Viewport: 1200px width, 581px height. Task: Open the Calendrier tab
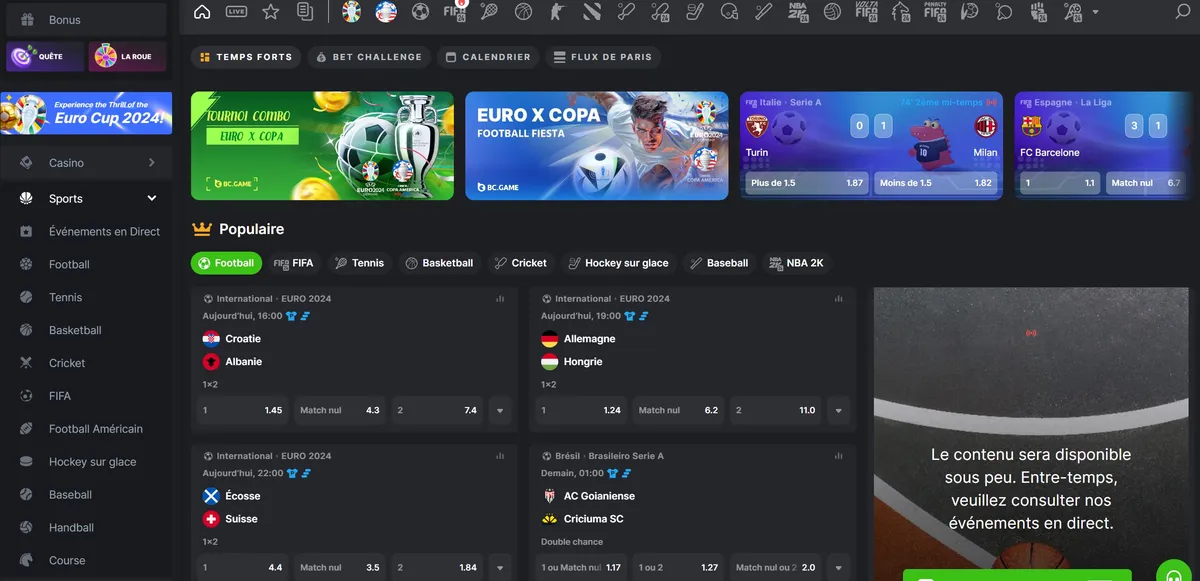tap(487, 57)
